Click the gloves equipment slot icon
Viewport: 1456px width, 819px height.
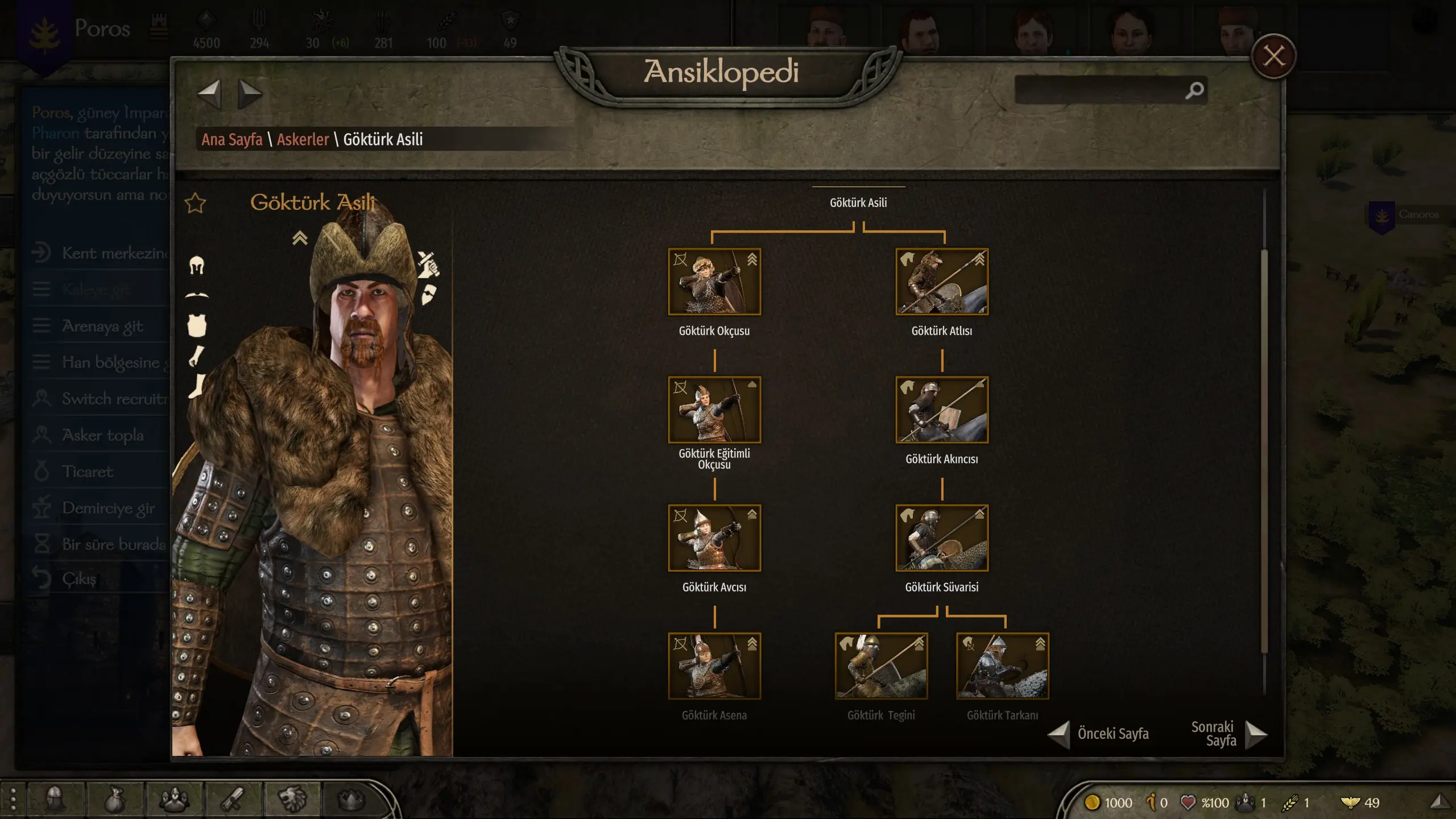point(197,356)
